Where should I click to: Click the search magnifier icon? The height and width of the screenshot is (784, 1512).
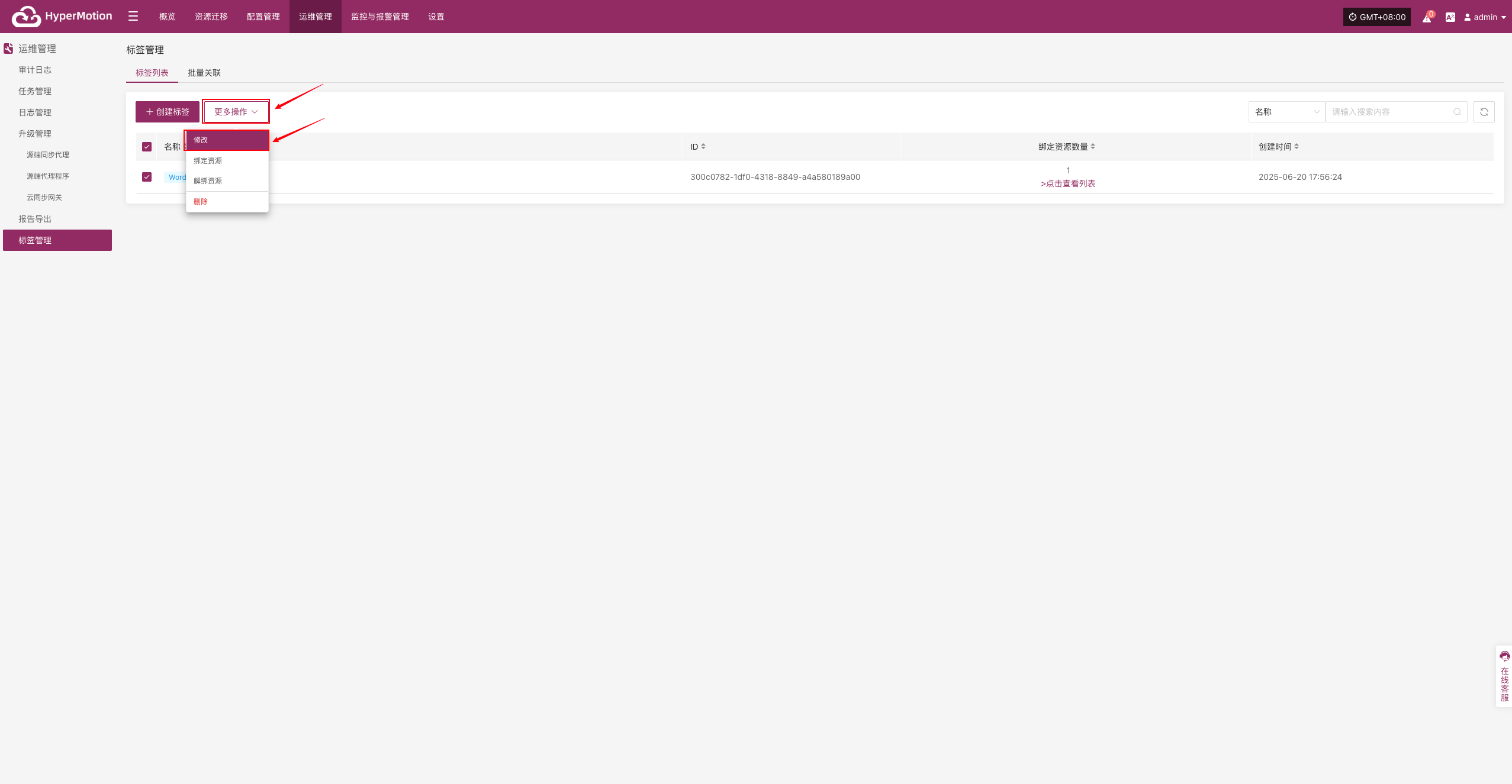click(x=1457, y=112)
